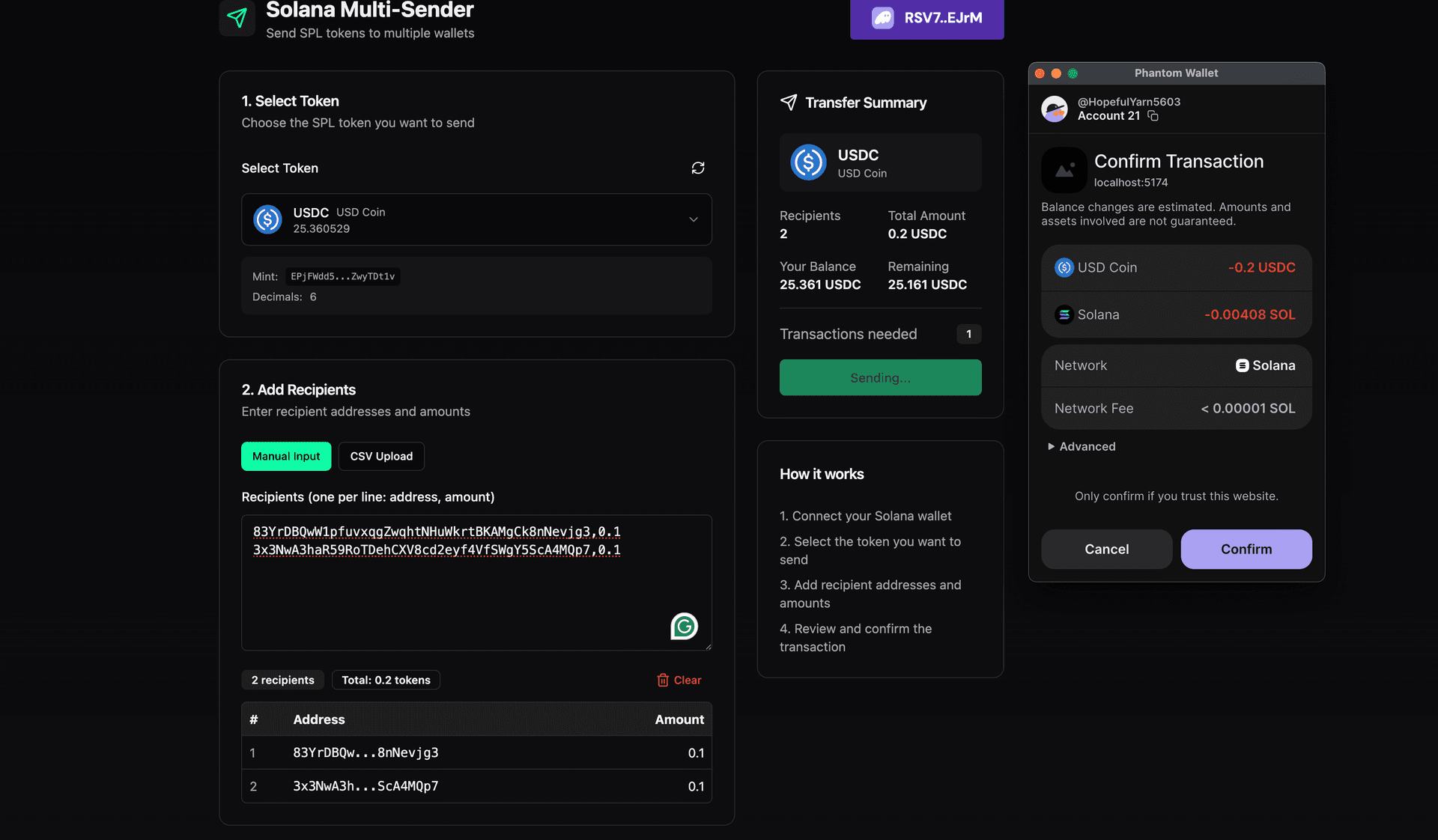Switch to the CSV Upload tab
The width and height of the screenshot is (1438, 840).
[381, 456]
